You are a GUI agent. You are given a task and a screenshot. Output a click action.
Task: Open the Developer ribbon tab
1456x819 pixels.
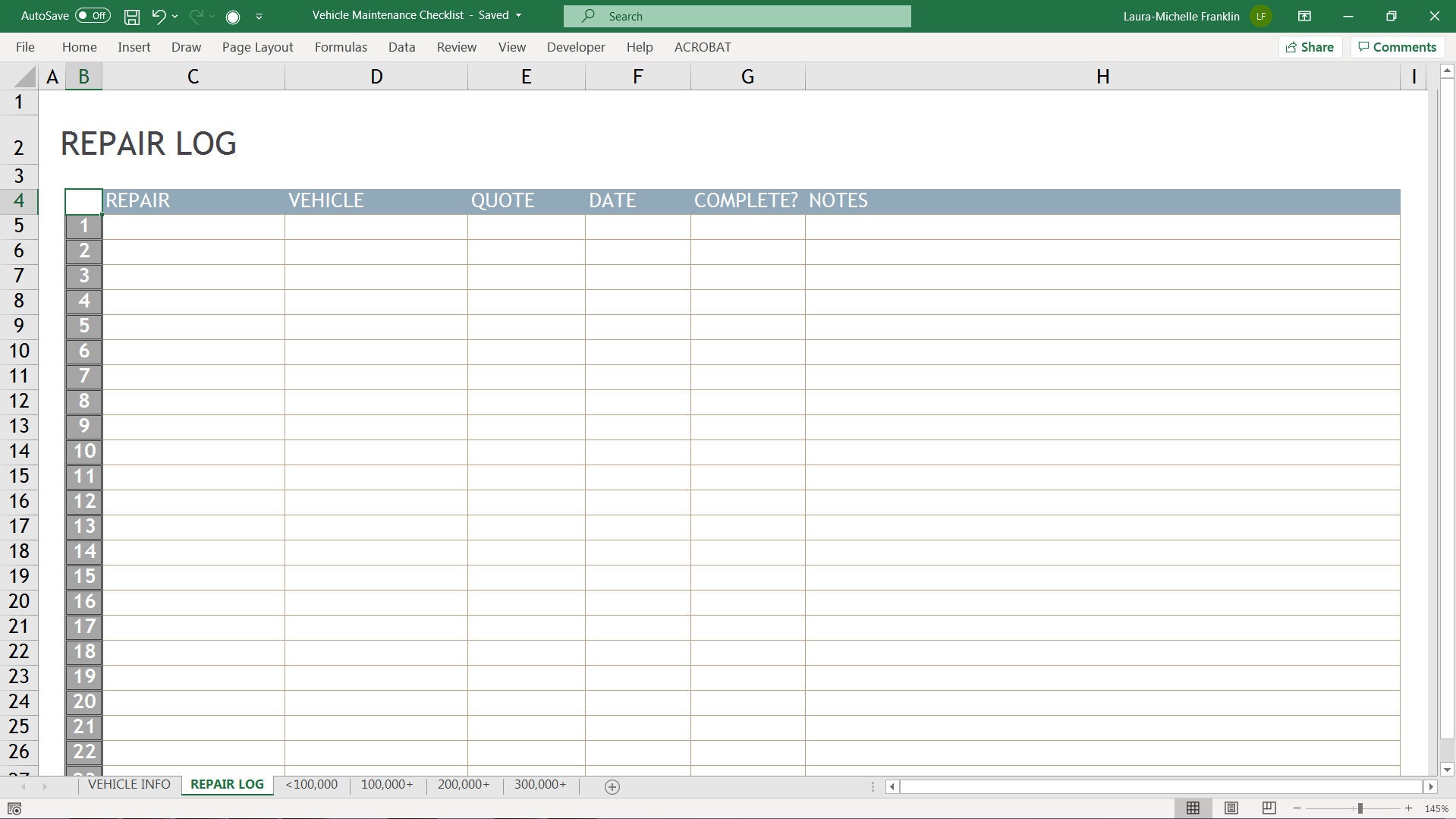pos(575,46)
